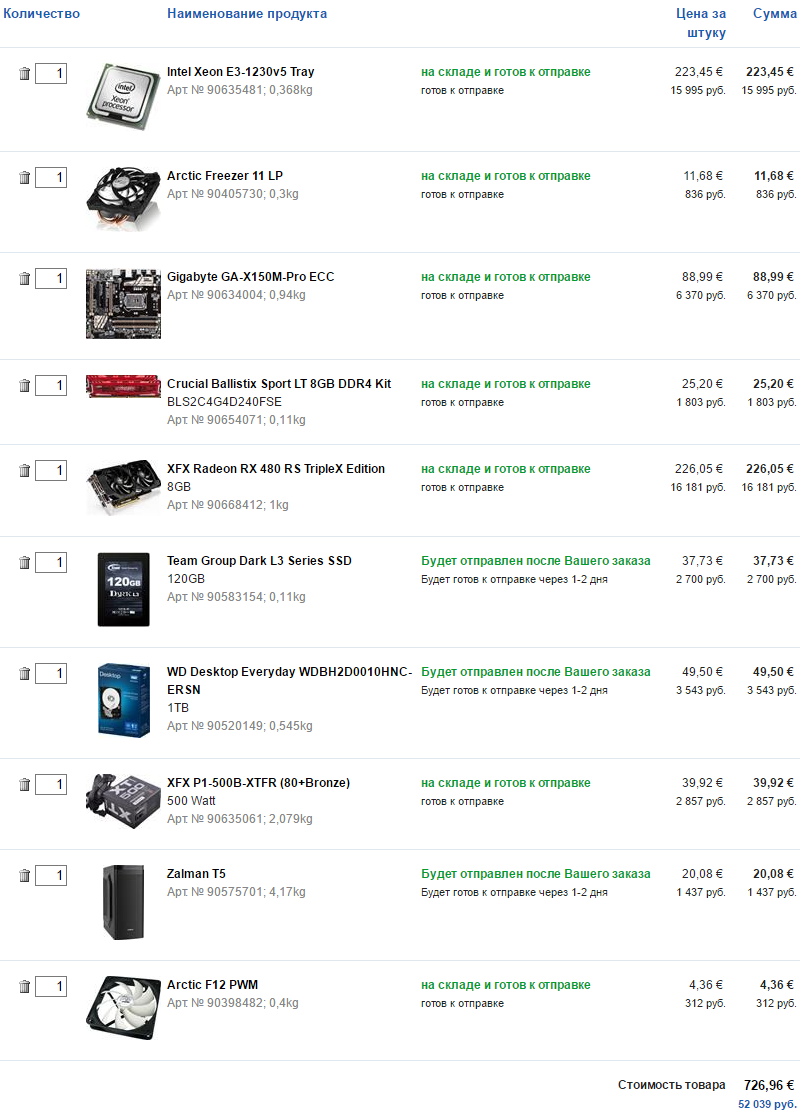Open XFX Radeon RX 480 RS product page
The width and height of the screenshot is (804, 1117).
[275, 469]
